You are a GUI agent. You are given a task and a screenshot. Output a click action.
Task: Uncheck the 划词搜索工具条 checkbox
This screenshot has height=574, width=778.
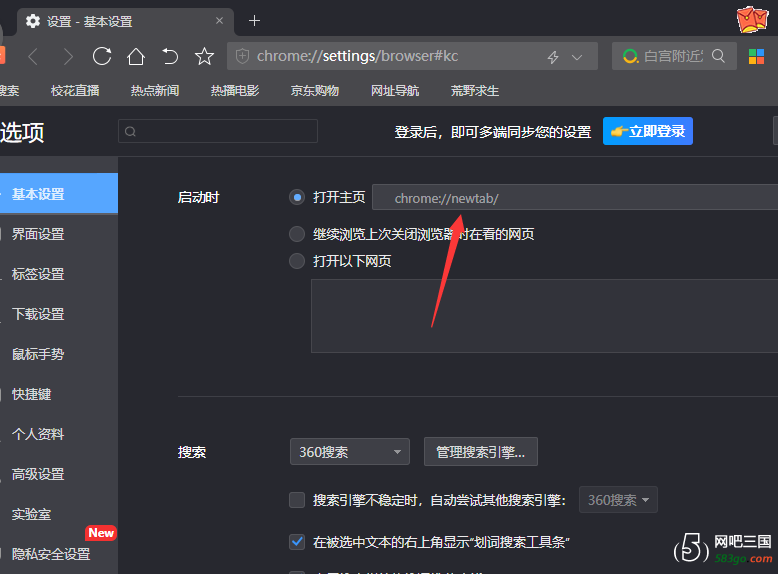(x=297, y=542)
